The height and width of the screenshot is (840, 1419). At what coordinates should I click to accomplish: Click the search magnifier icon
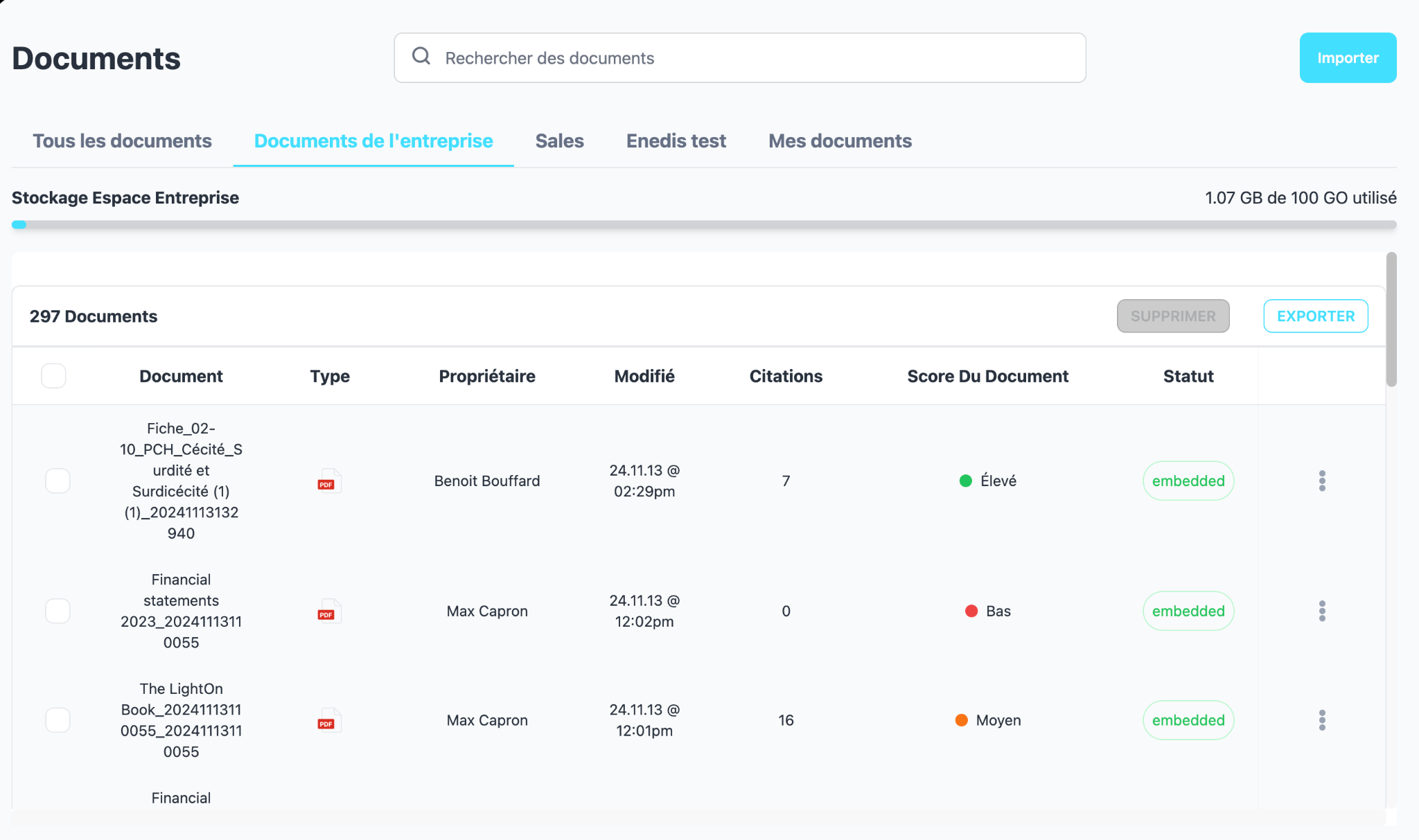(421, 57)
